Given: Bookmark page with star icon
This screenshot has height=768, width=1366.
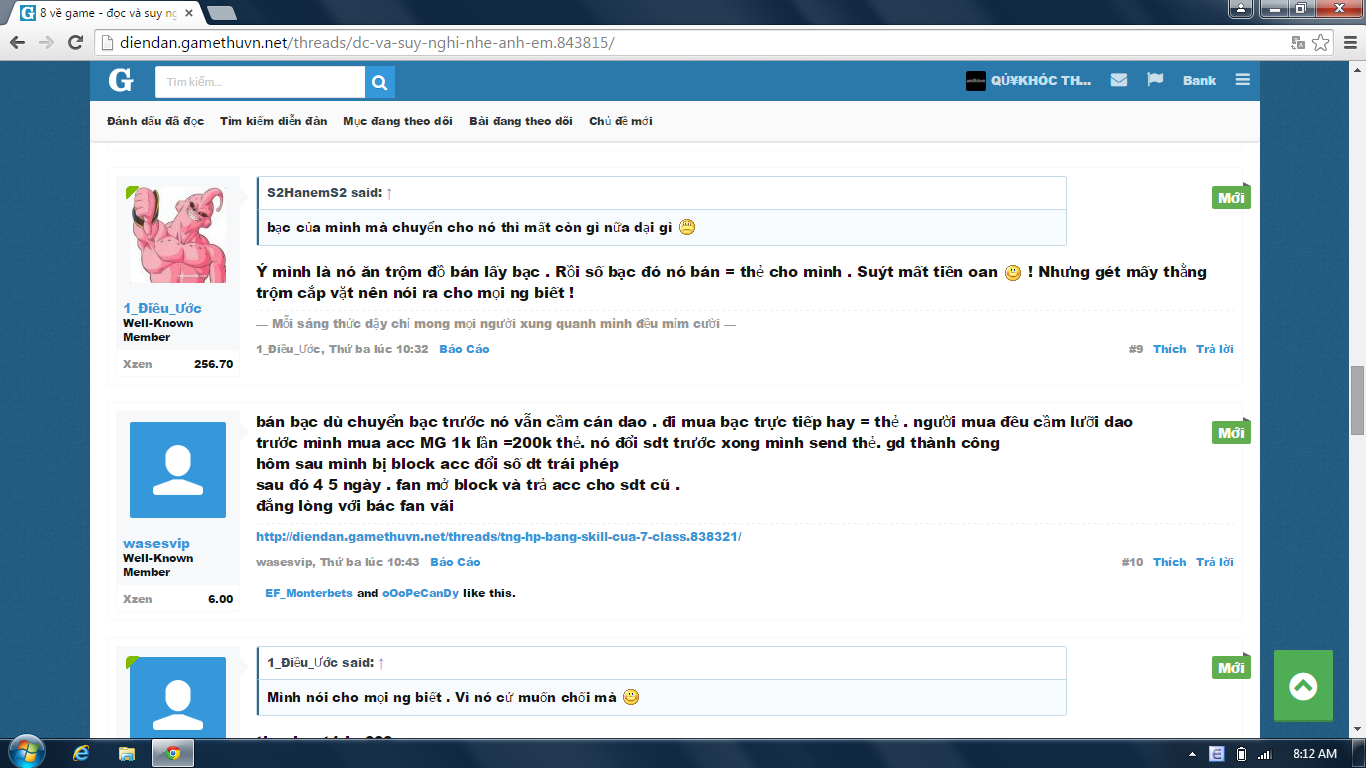Looking at the screenshot, I should (x=1321, y=42).
